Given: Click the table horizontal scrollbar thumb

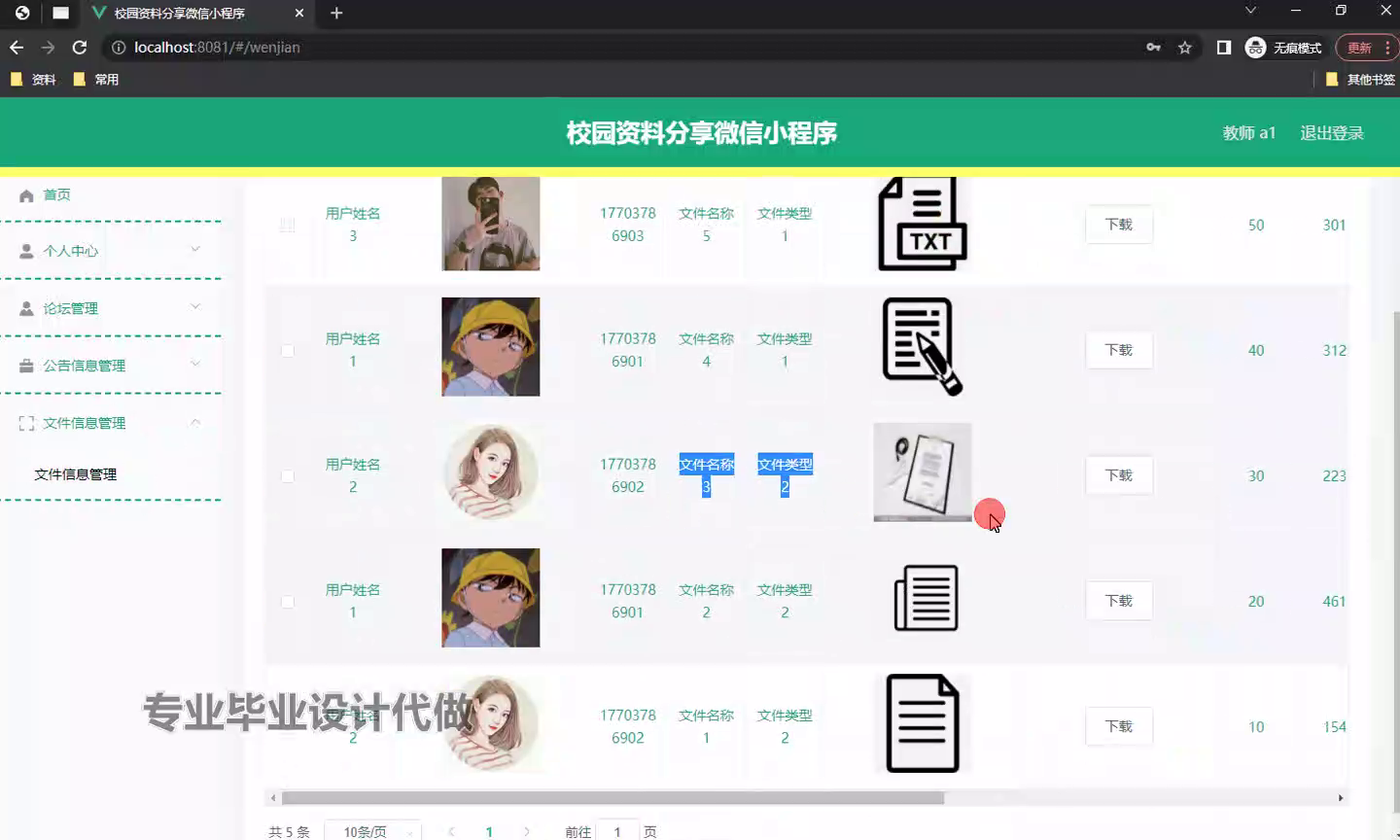Looking at the screenshot, I should click(x=612, y=798).
